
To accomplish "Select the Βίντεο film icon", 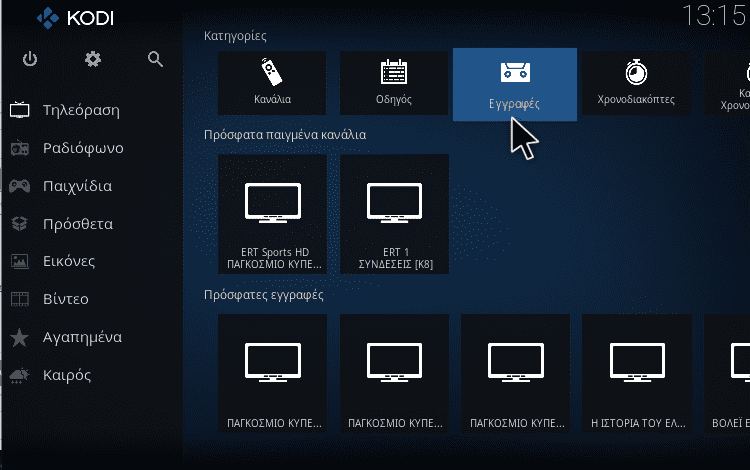I will click(x=20, y=299).
